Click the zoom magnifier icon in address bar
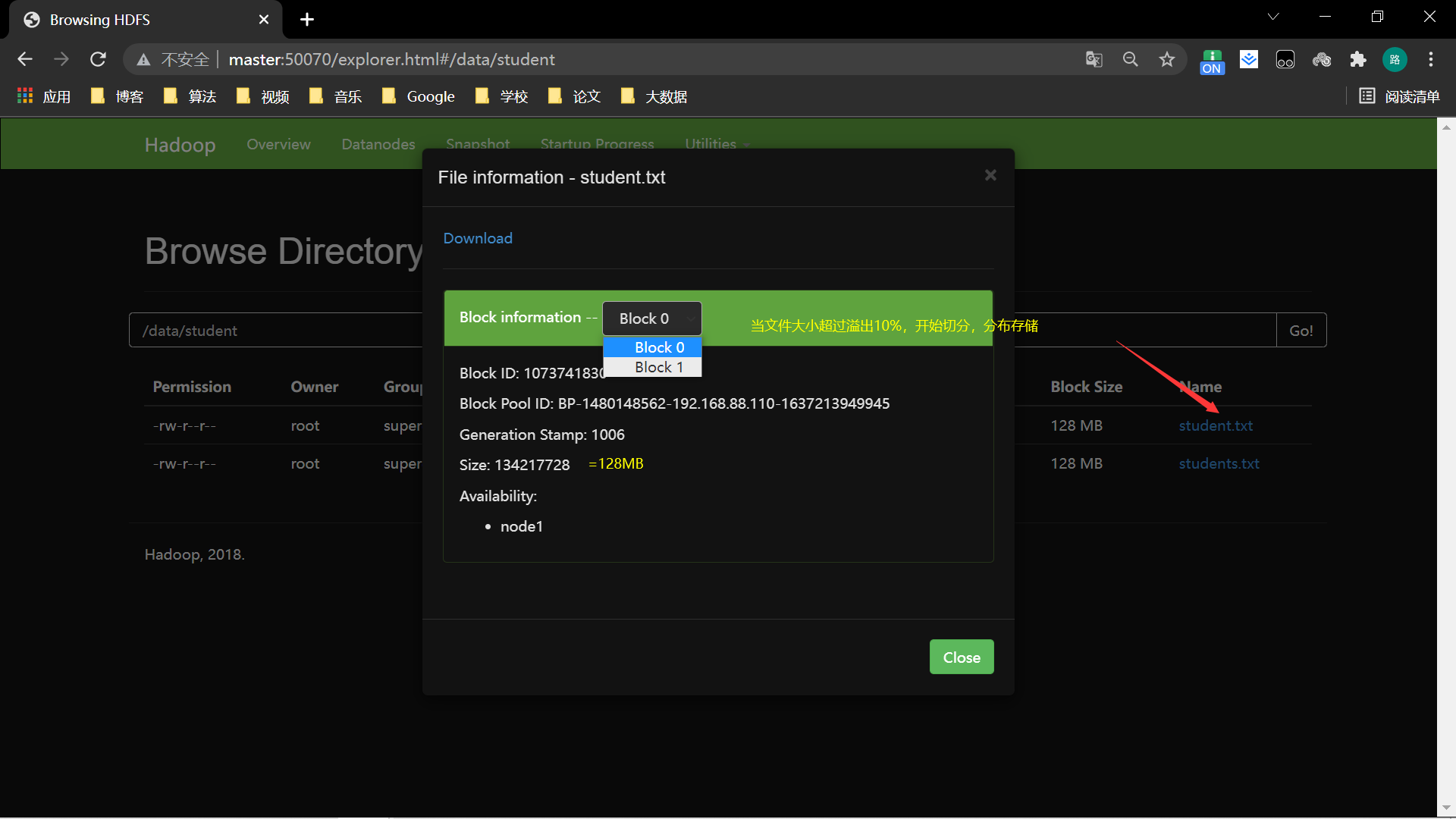The height and width of the screenshot is (819, 1456). (x=1130, y=59)
